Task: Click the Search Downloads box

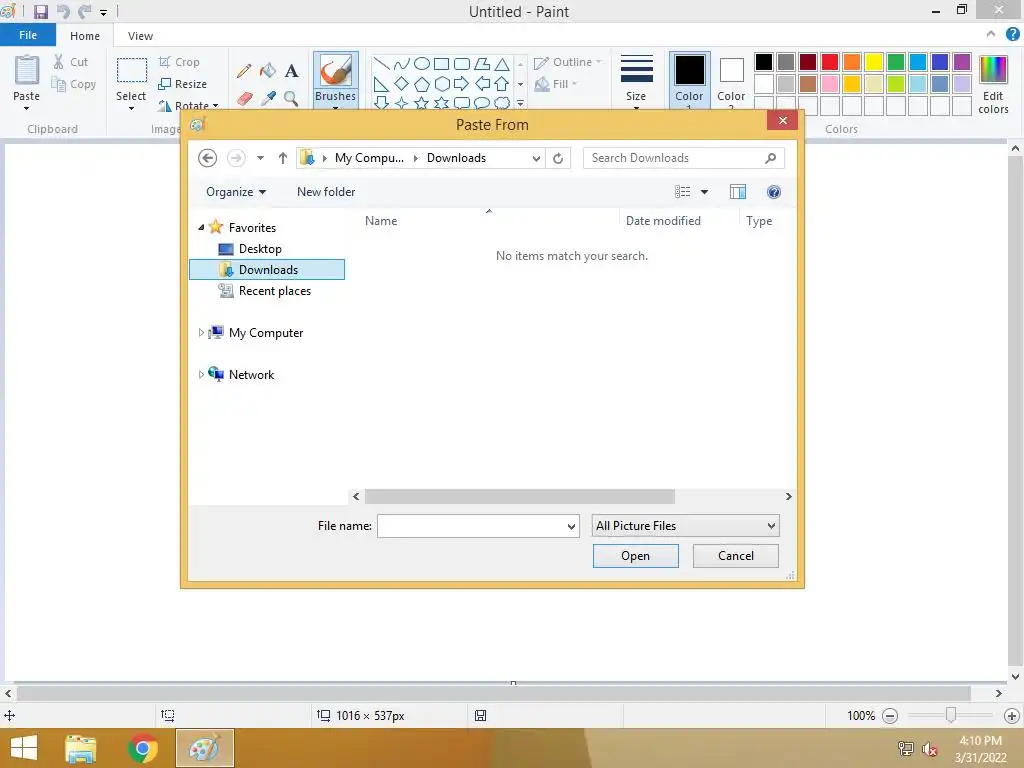Action: point(683,158)
